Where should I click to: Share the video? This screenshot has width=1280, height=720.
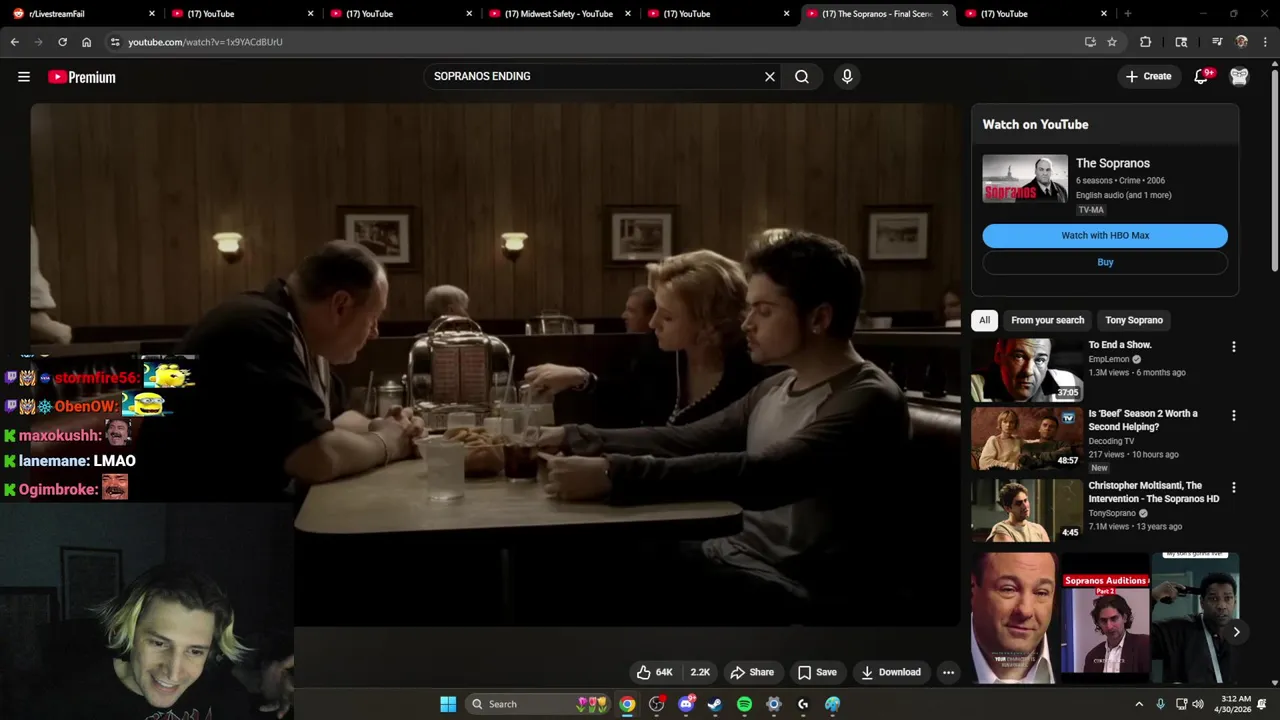(x=752, y=672)
